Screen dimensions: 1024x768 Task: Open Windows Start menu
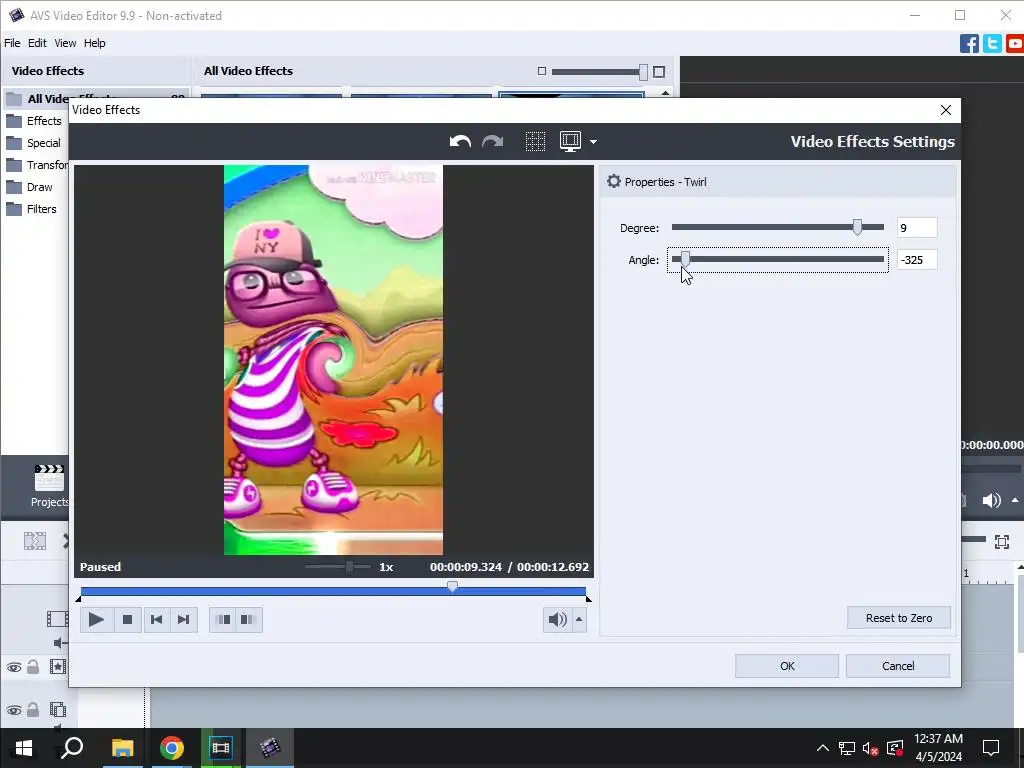pos(24,748)
